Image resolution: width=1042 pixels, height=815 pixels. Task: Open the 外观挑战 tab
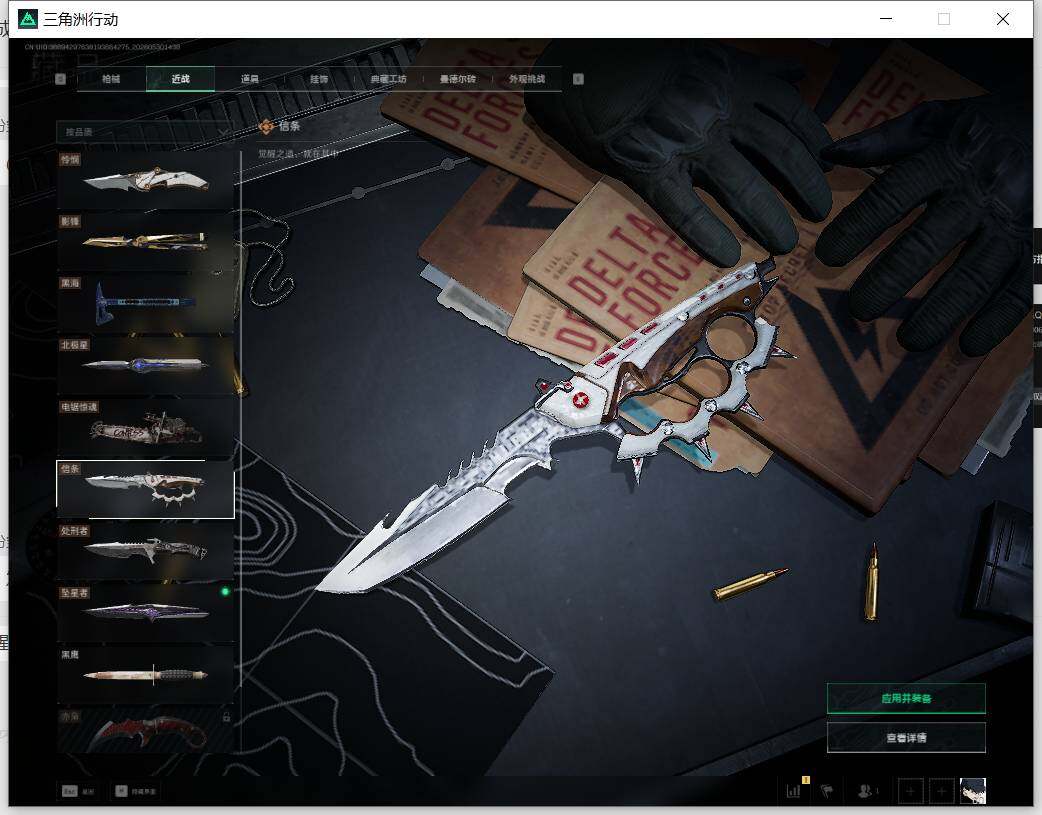[527, 79]
